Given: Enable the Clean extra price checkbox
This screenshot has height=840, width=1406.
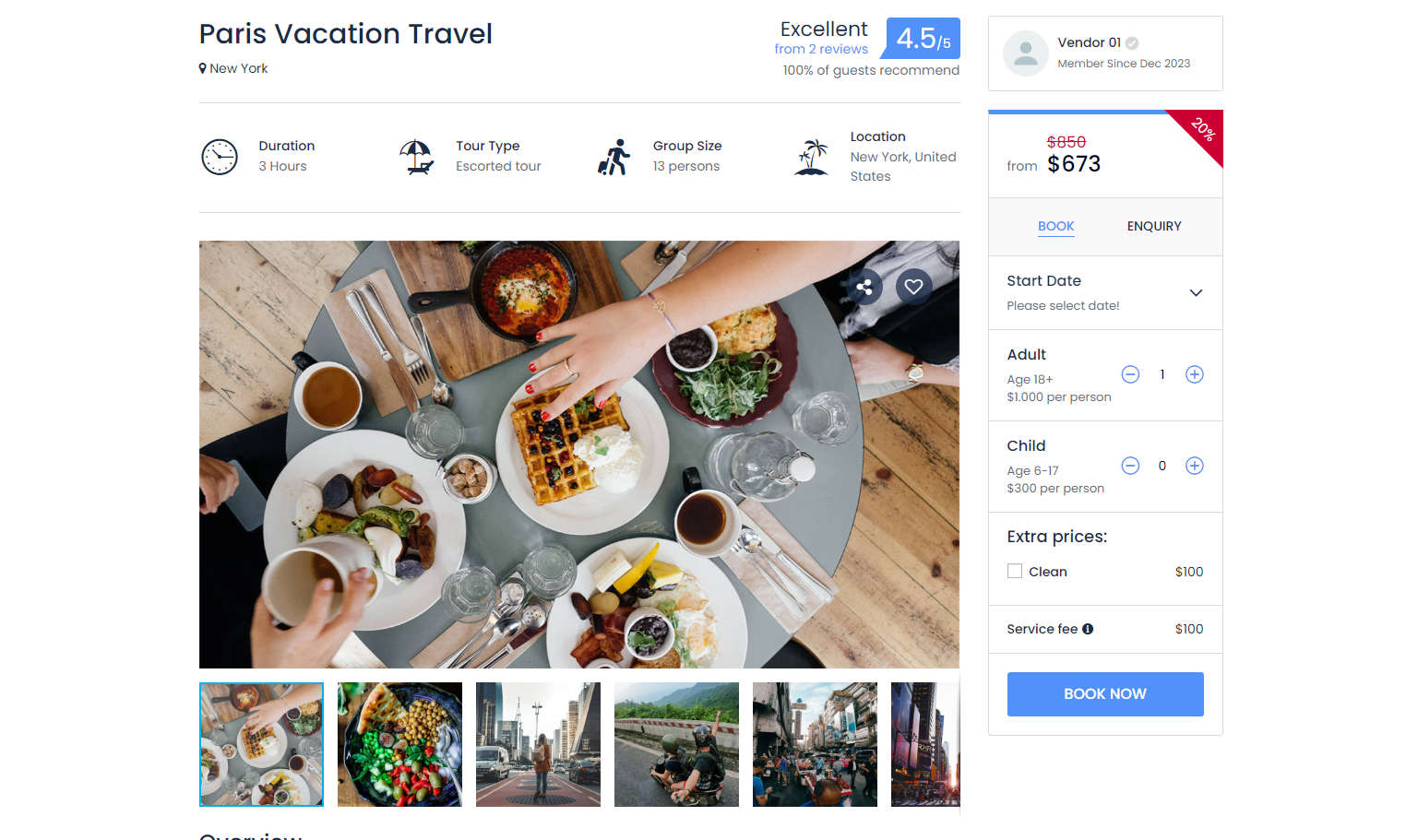Looking at the screenshot, I should 1015,572.
